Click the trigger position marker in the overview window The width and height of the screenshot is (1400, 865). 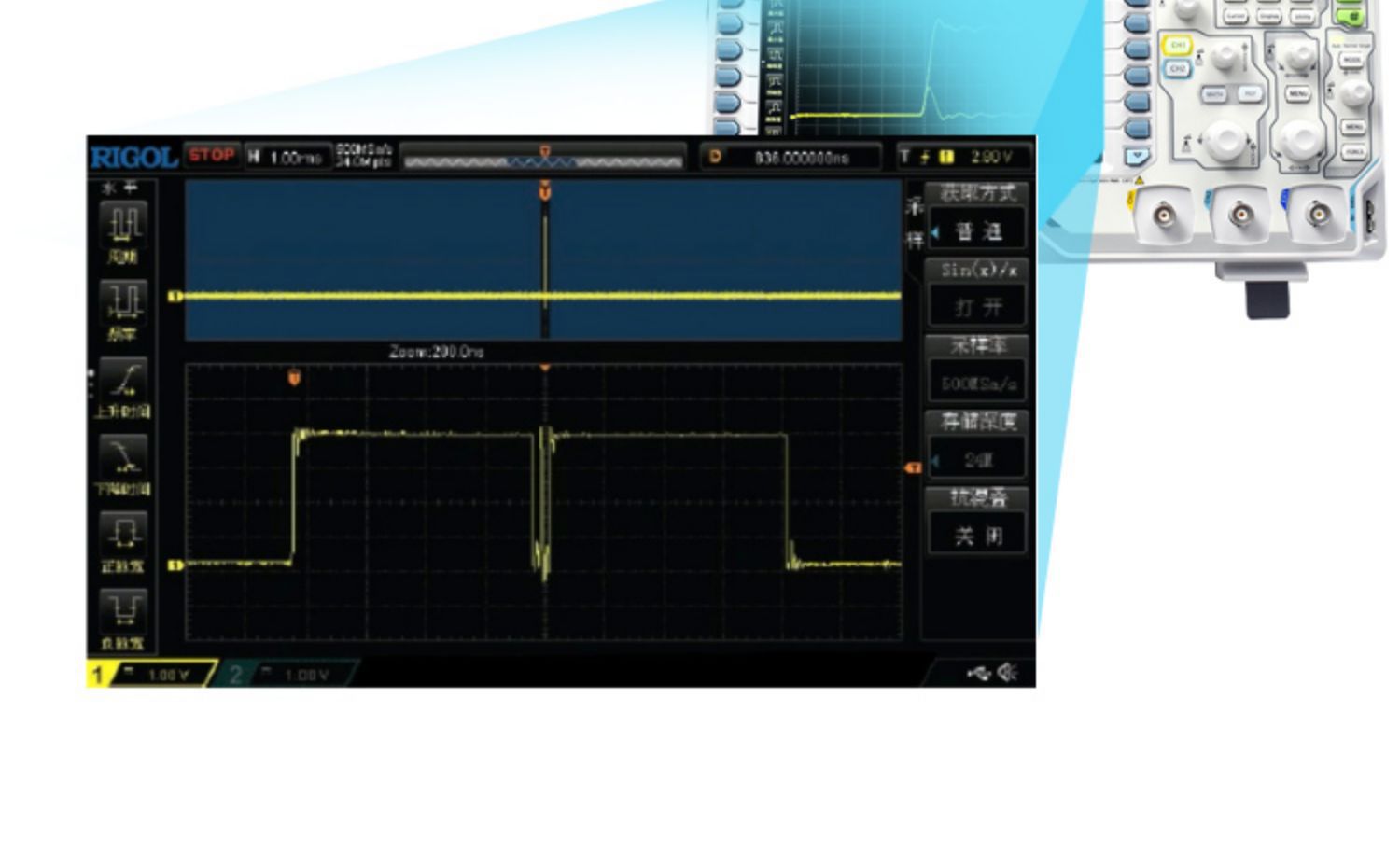coord(545,192)
